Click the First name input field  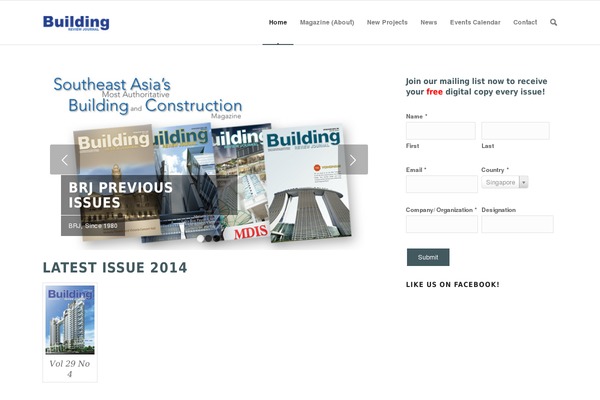coord(441,131)
